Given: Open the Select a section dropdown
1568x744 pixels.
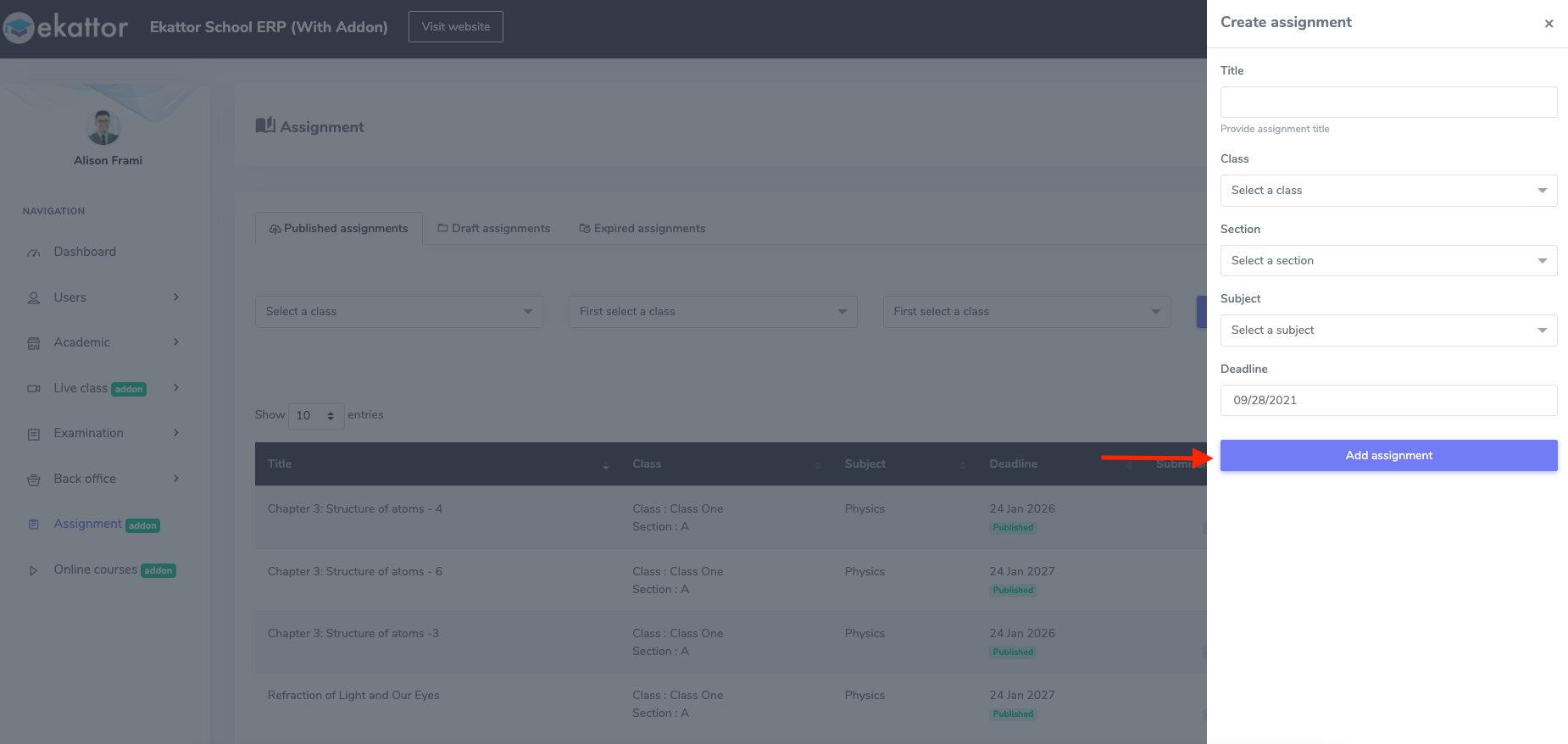Looking at the screenshot, I should [x=1388, y=261].
